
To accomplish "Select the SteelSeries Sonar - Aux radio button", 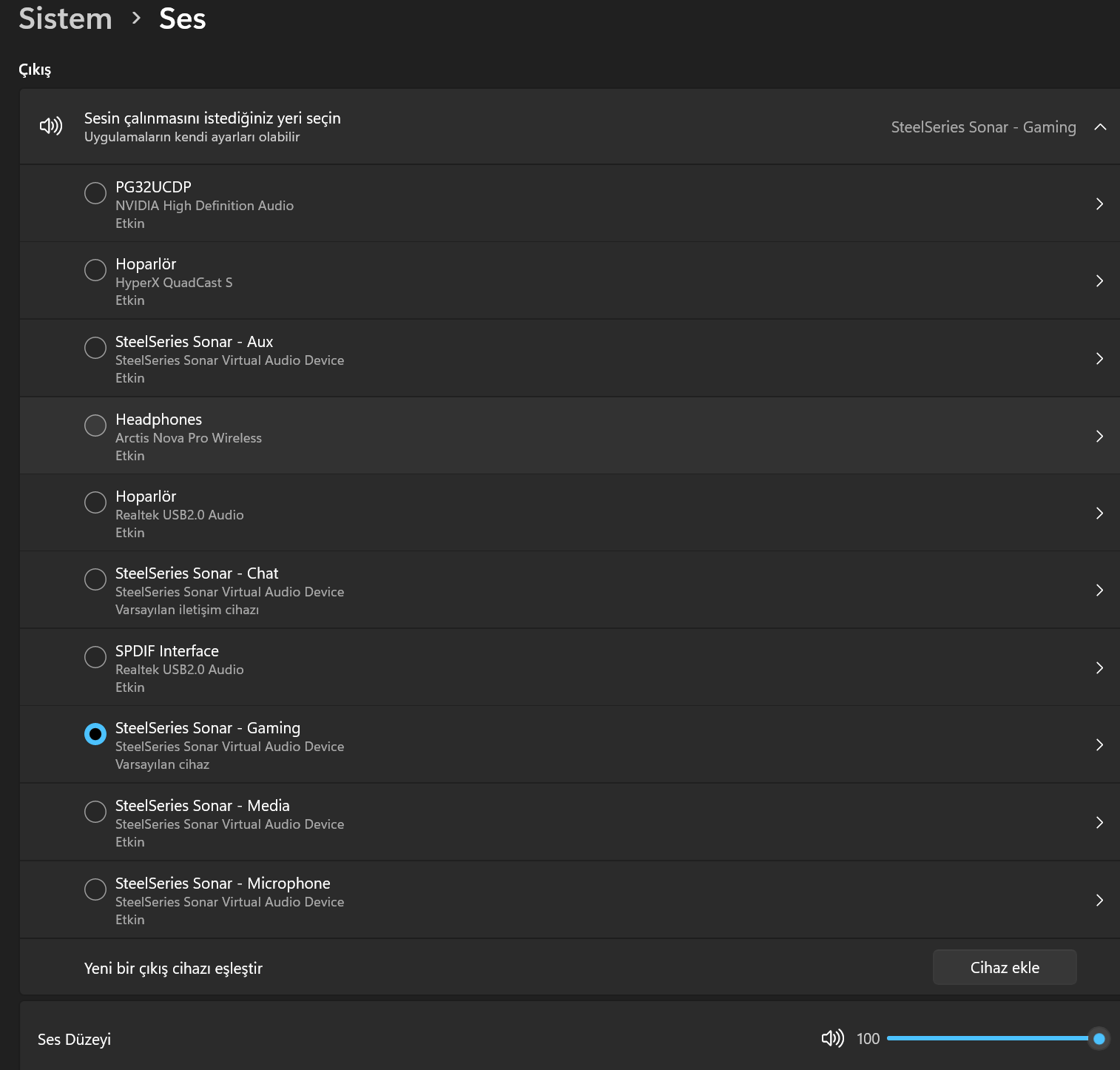I will coord(95,348).
